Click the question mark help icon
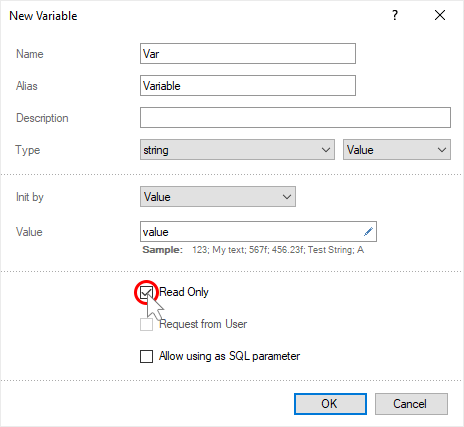 click(395, 15)
